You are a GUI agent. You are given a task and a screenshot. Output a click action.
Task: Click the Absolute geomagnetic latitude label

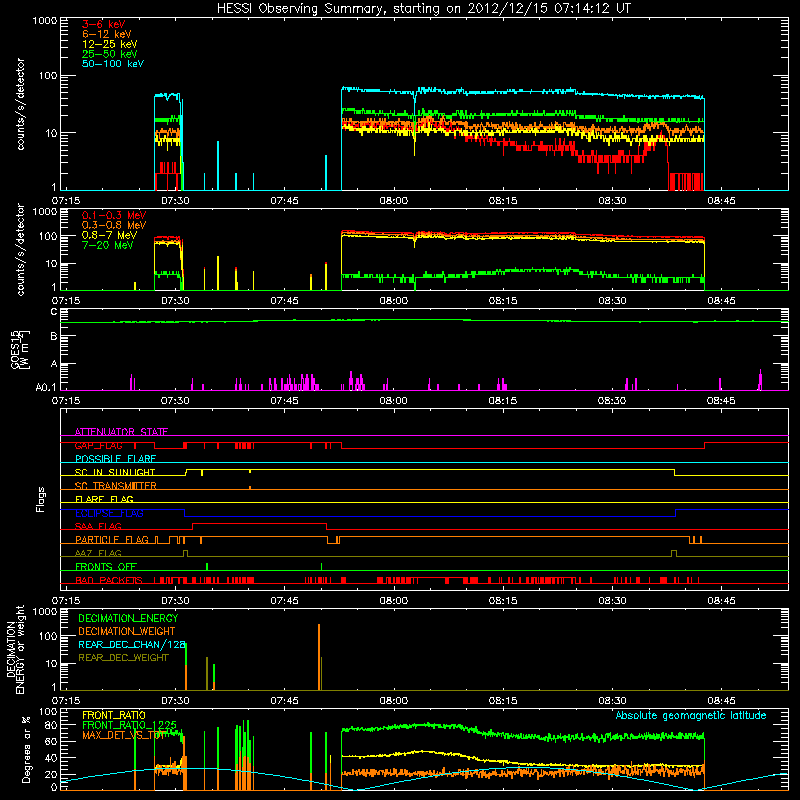click(691, 715)
